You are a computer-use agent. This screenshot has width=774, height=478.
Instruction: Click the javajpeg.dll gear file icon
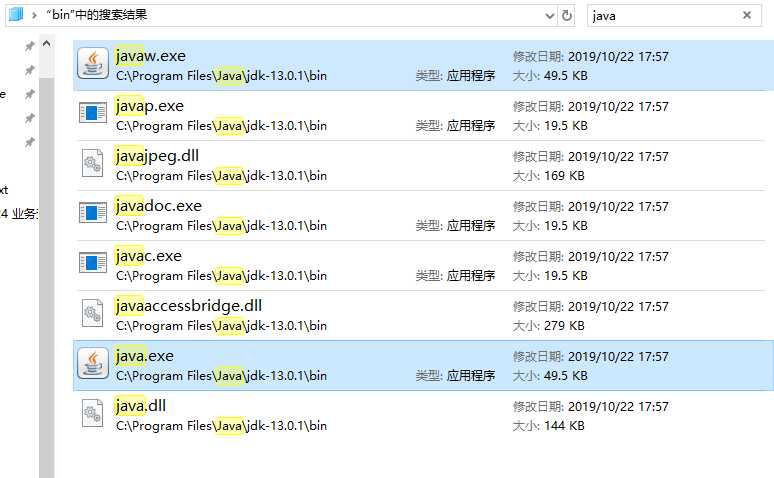[x=92, y=163]
